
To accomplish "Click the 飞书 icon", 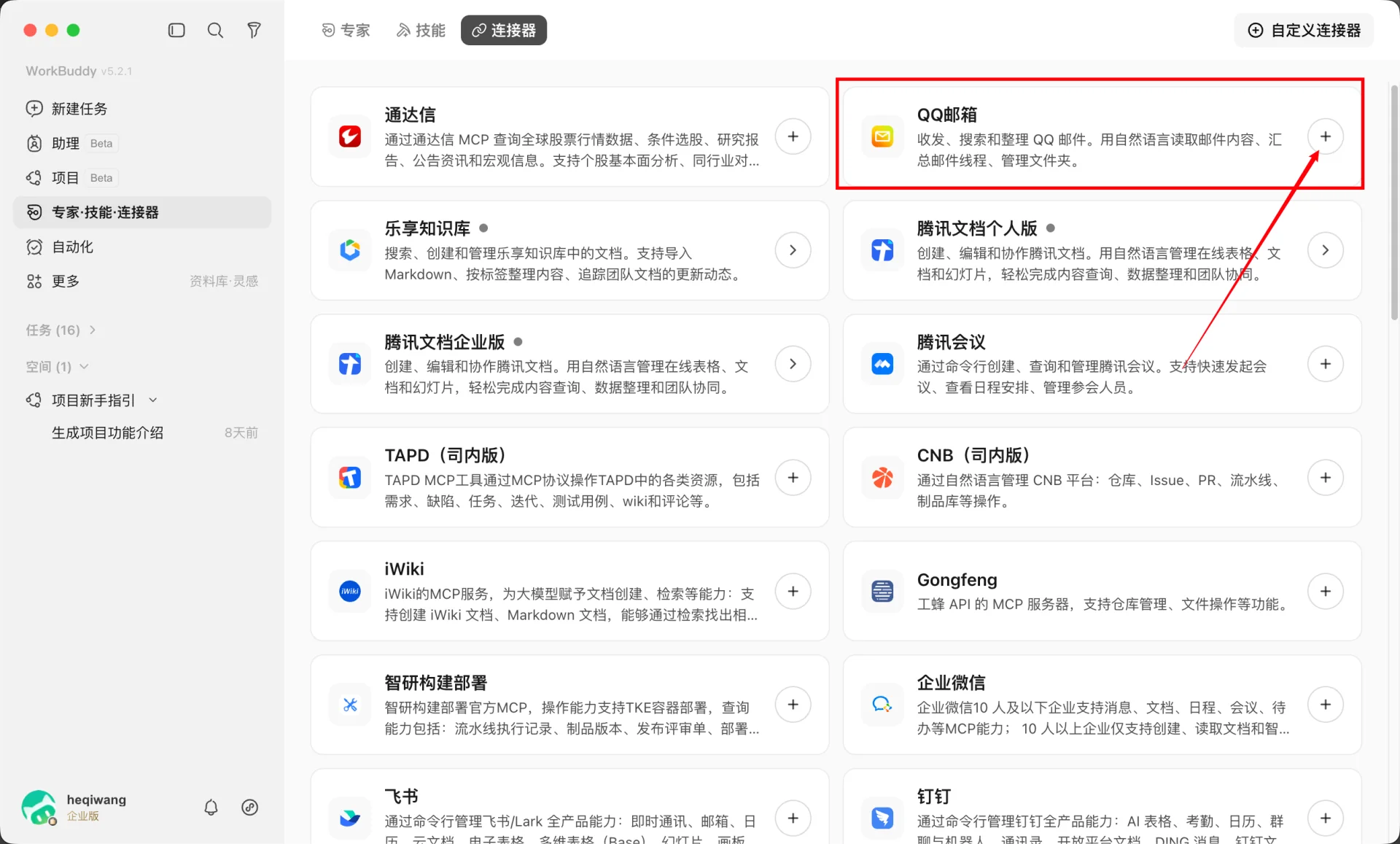I will click(x=350, y=818).
